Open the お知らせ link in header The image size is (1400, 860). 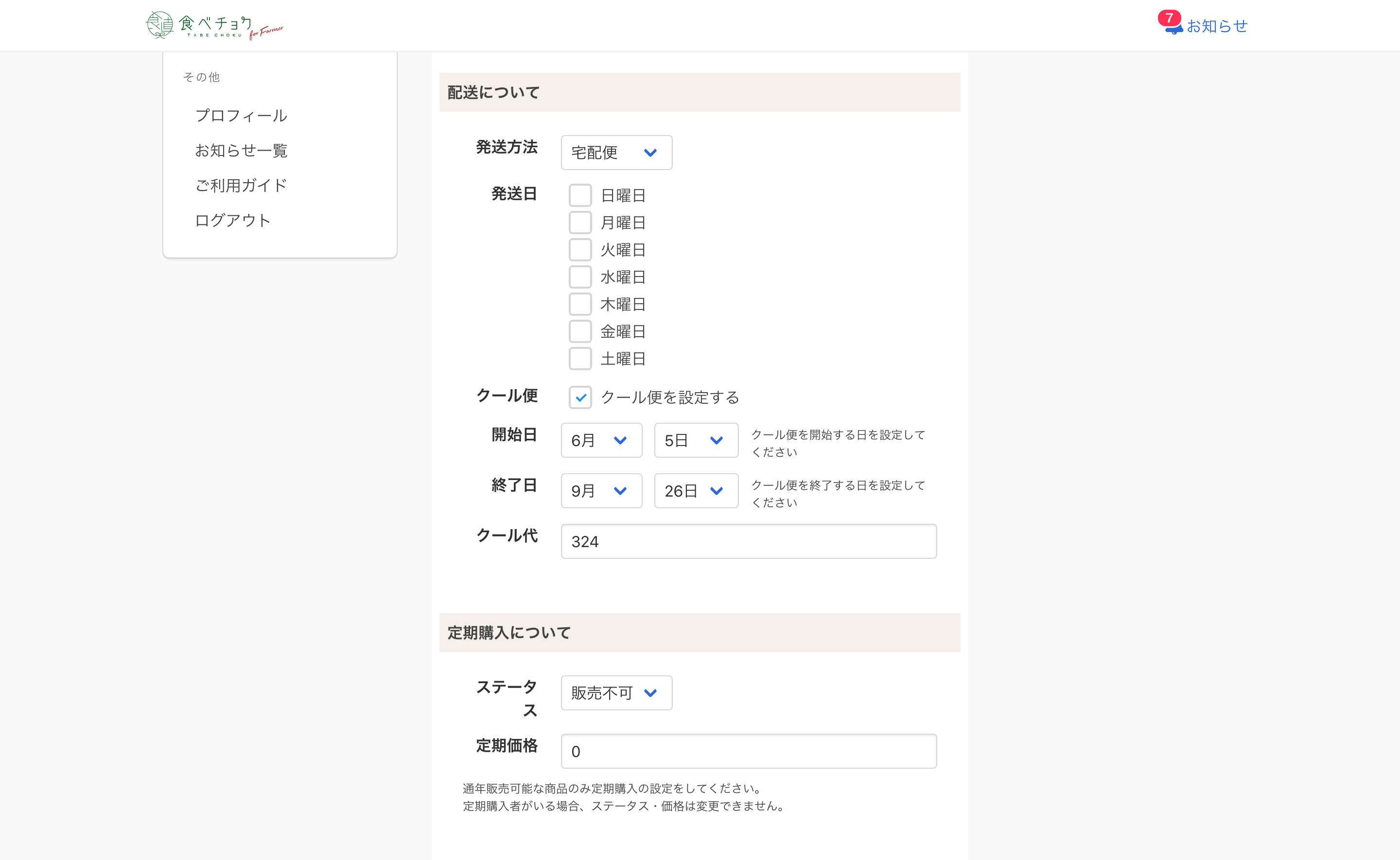coord(1217,26)
